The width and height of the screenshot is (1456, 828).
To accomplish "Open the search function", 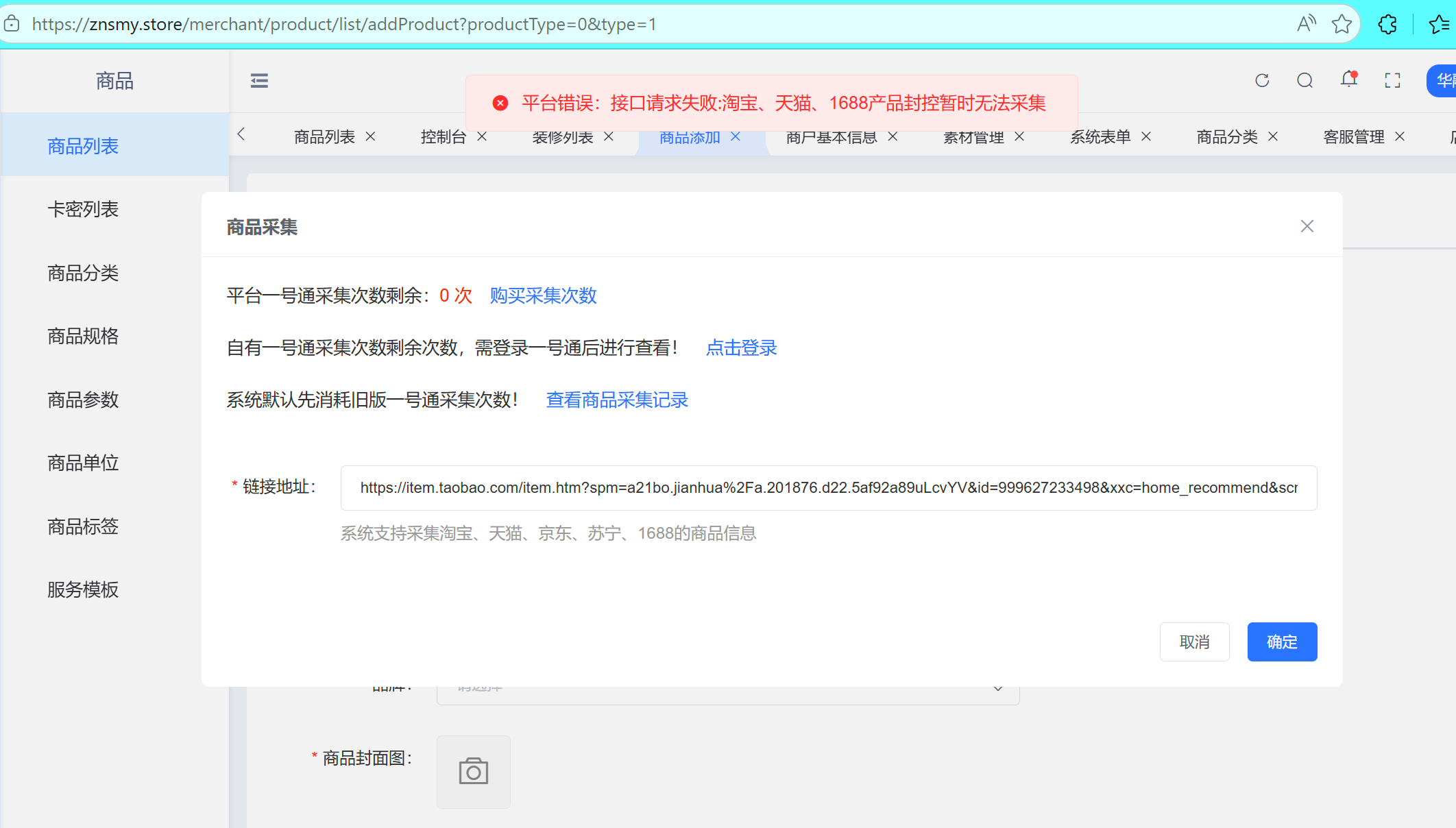I will coord(1305,80).
